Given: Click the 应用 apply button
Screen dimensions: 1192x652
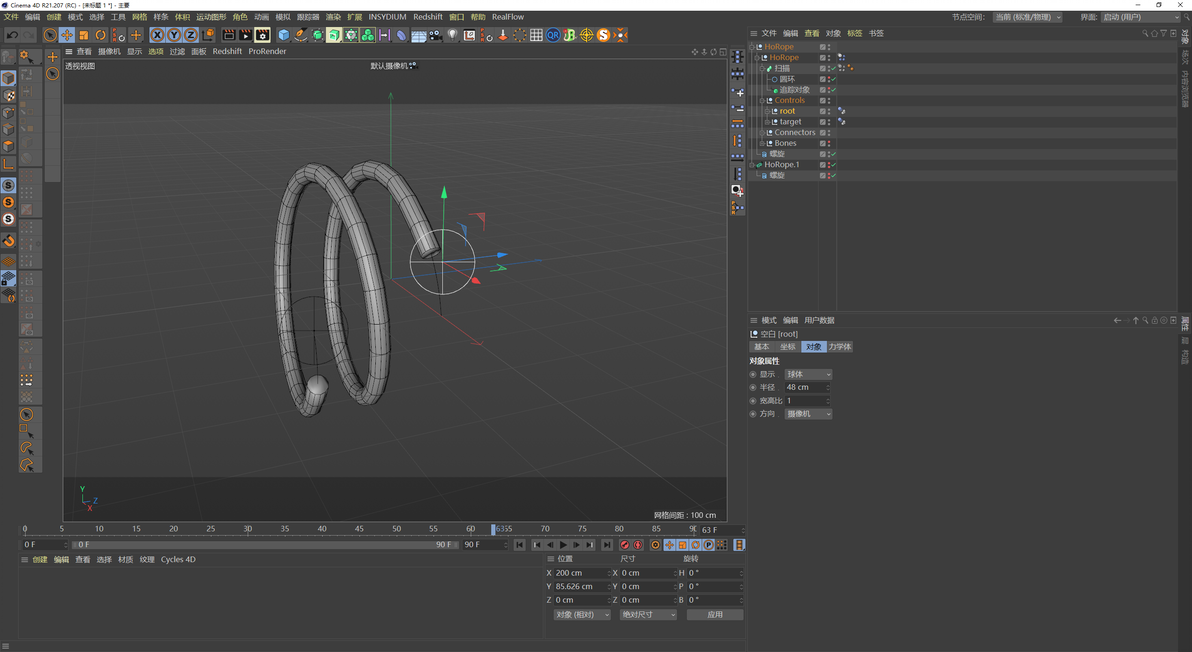Looking at the screenshot, I should pos(714,615).
